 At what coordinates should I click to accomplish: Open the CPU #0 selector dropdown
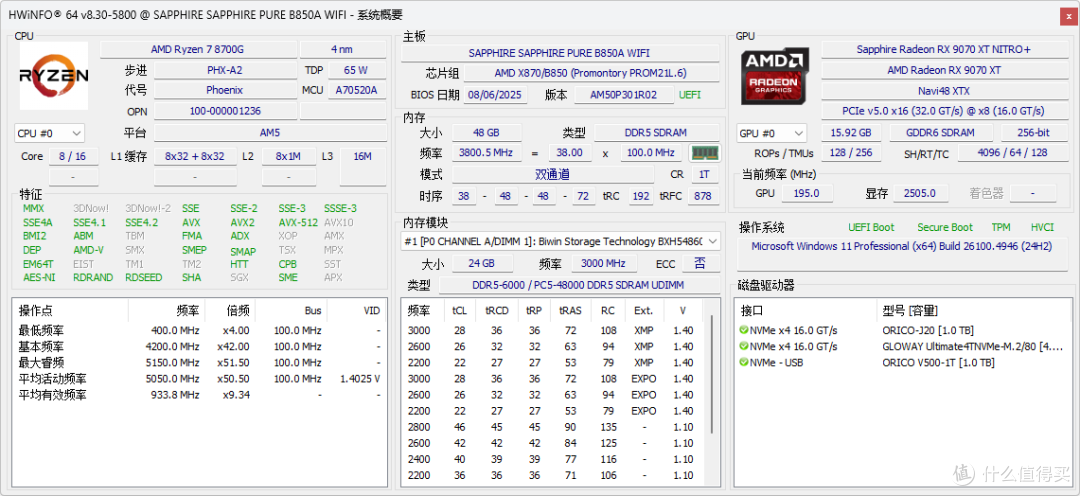[x=50, y=133]
